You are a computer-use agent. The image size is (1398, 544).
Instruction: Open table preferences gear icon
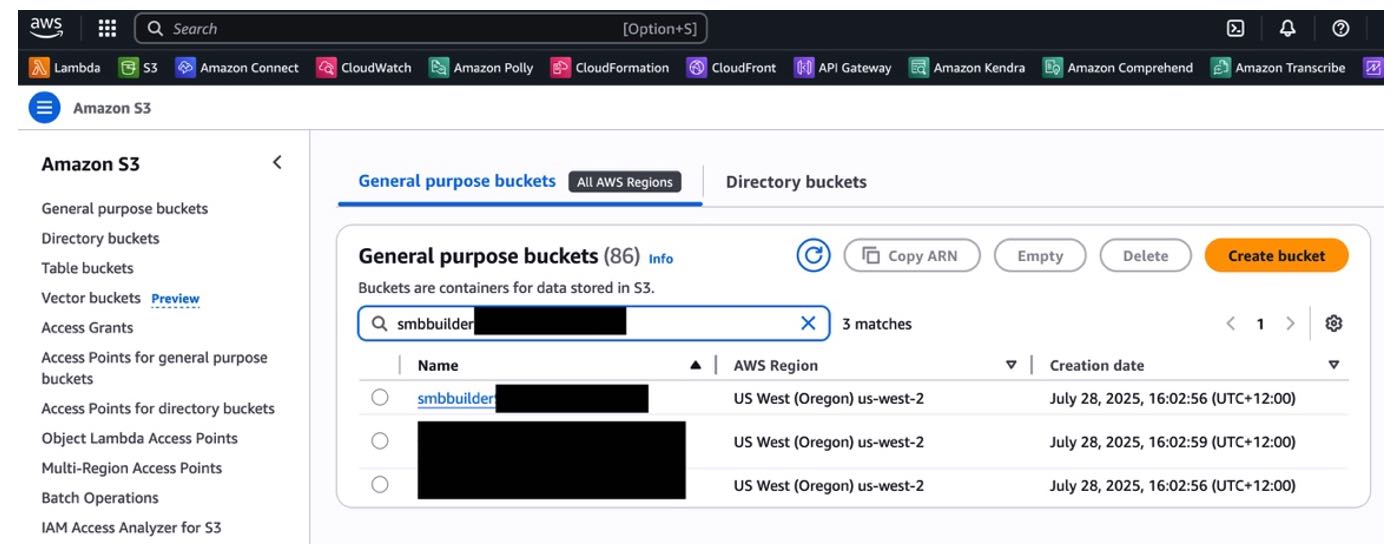tap(1333, 323)
